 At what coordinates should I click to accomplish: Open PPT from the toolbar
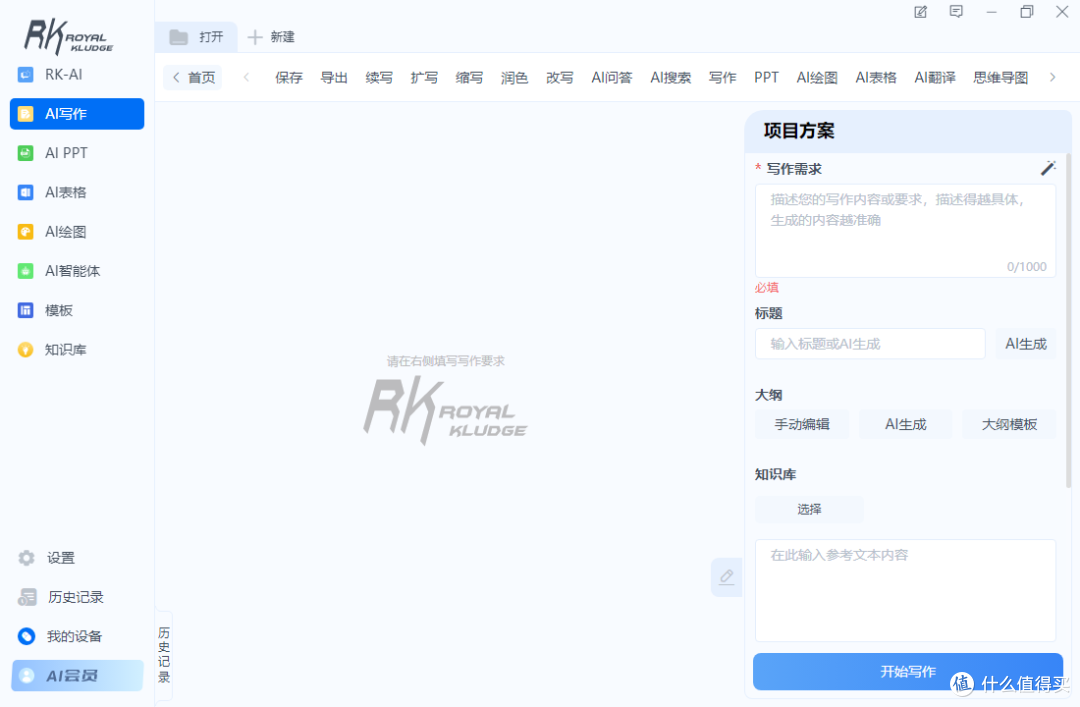pos(766,77)
